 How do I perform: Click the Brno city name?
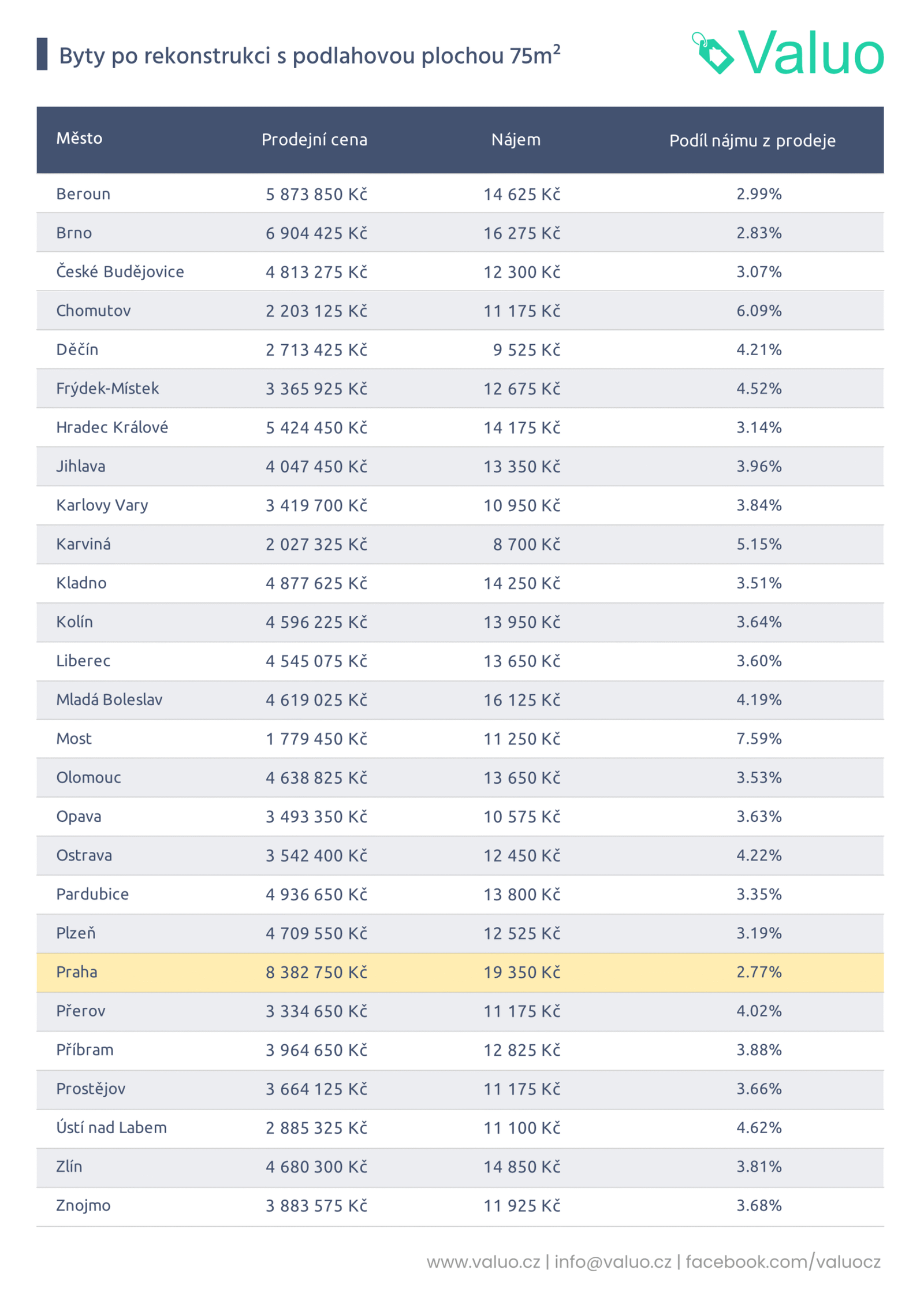74,233
